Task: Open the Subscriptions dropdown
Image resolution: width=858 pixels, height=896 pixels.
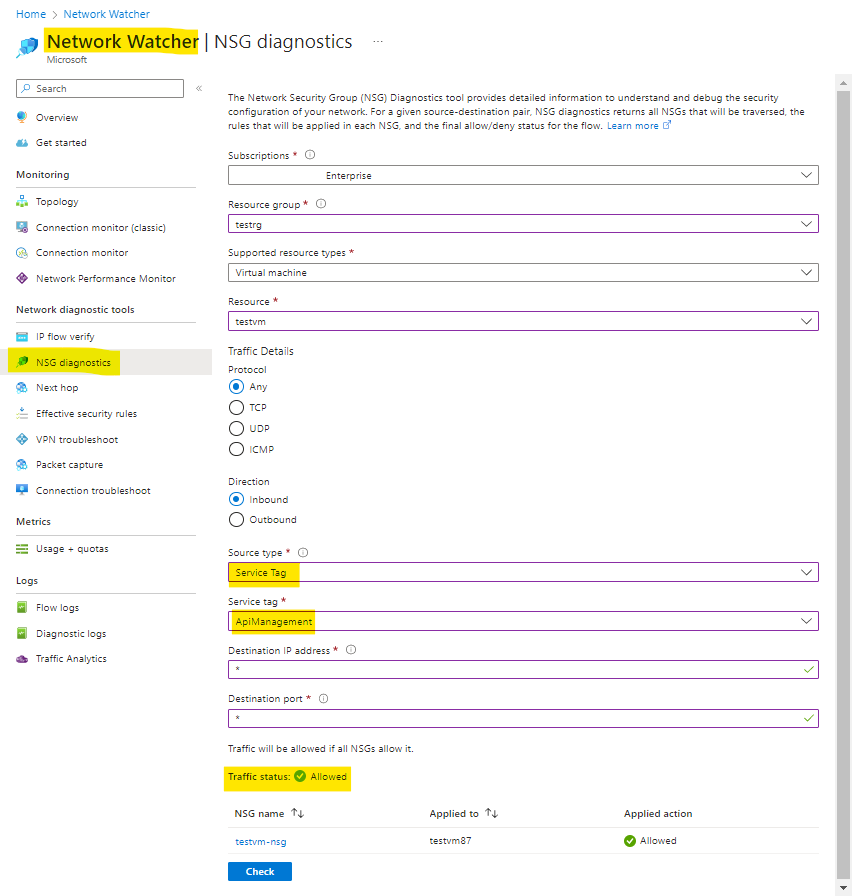Action: tap(523, 175)
